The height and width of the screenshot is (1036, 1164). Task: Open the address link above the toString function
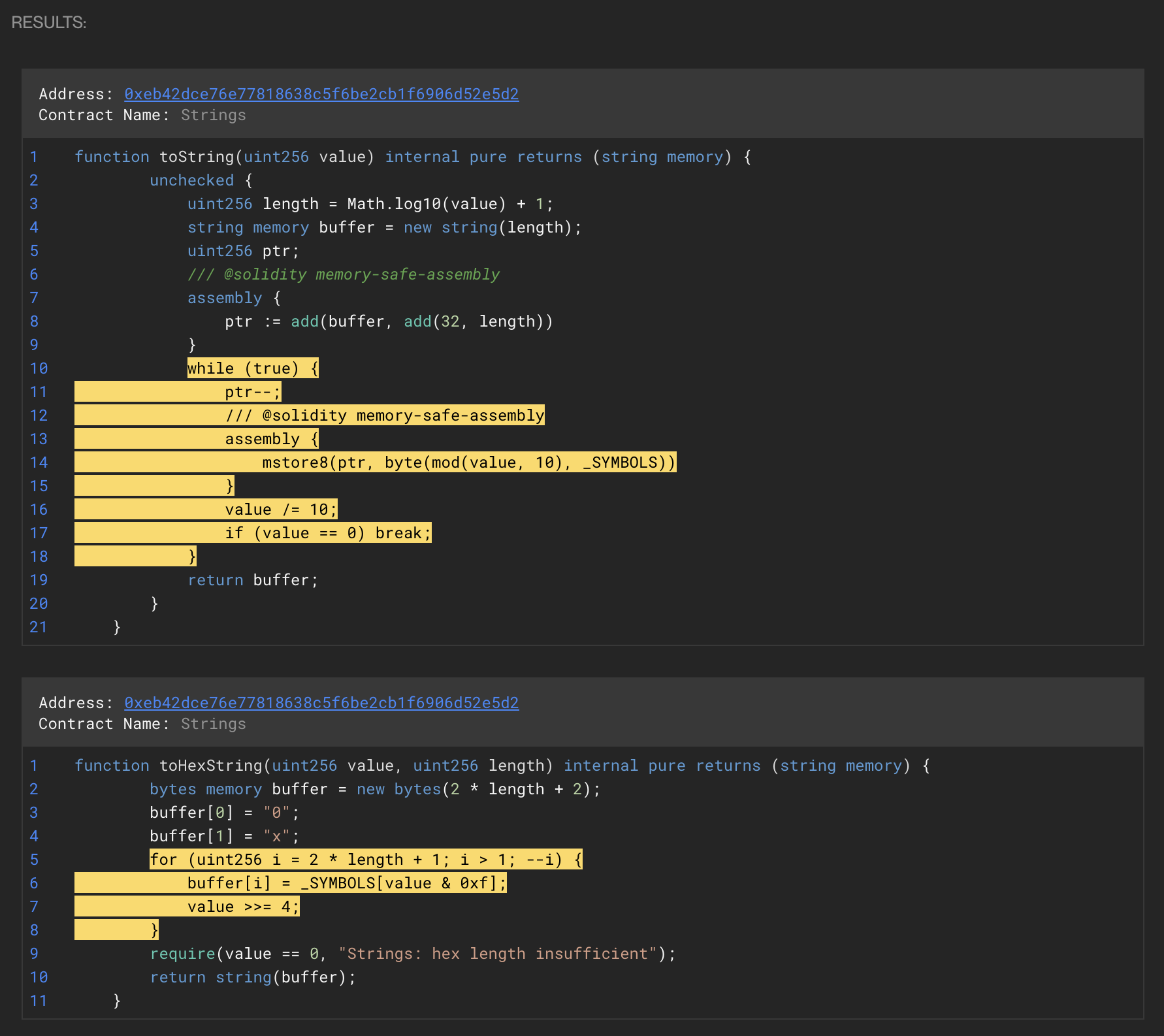[x=321, y=94]
